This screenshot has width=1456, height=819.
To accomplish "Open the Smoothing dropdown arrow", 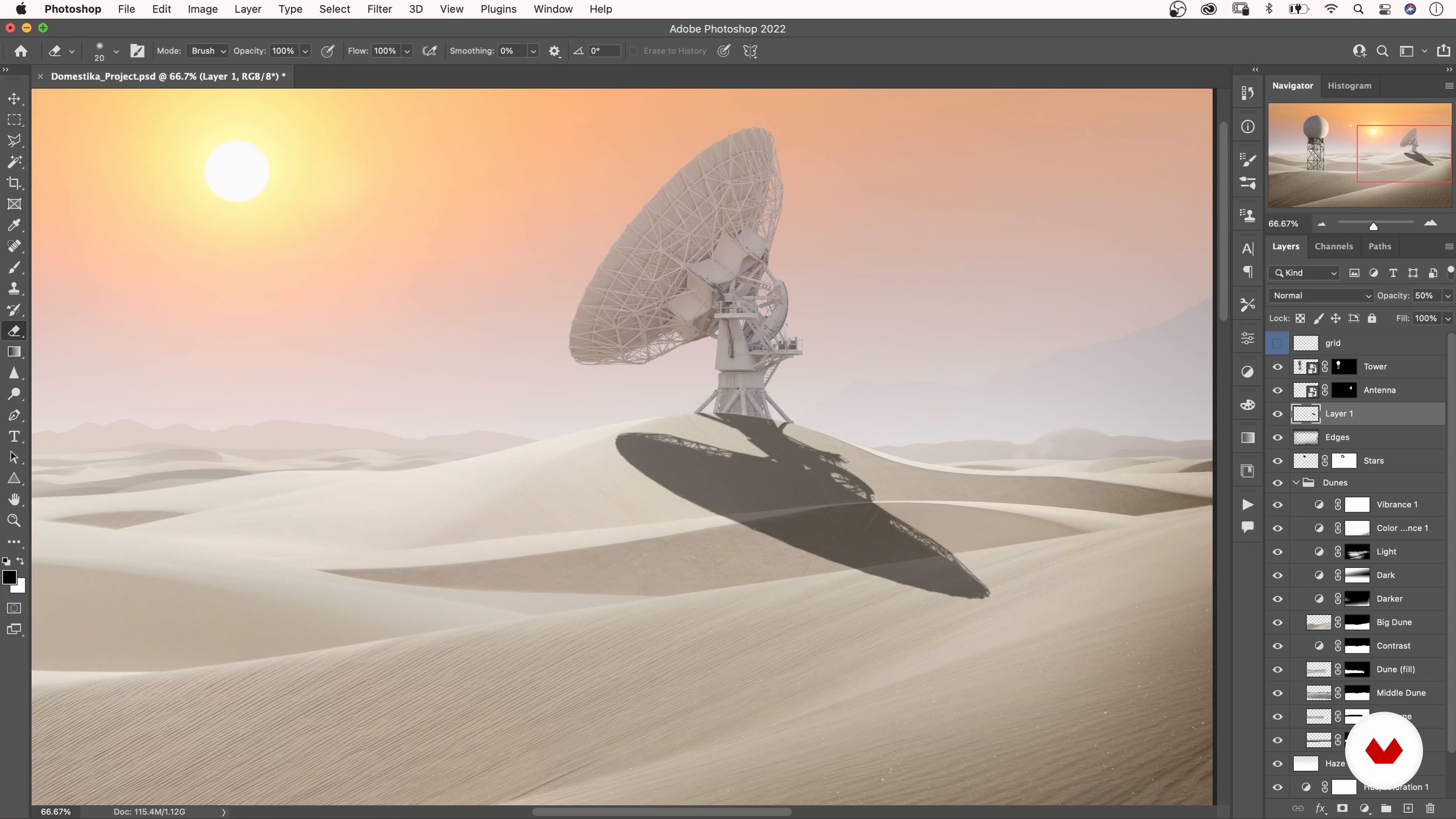I will [x=532, y=52].
